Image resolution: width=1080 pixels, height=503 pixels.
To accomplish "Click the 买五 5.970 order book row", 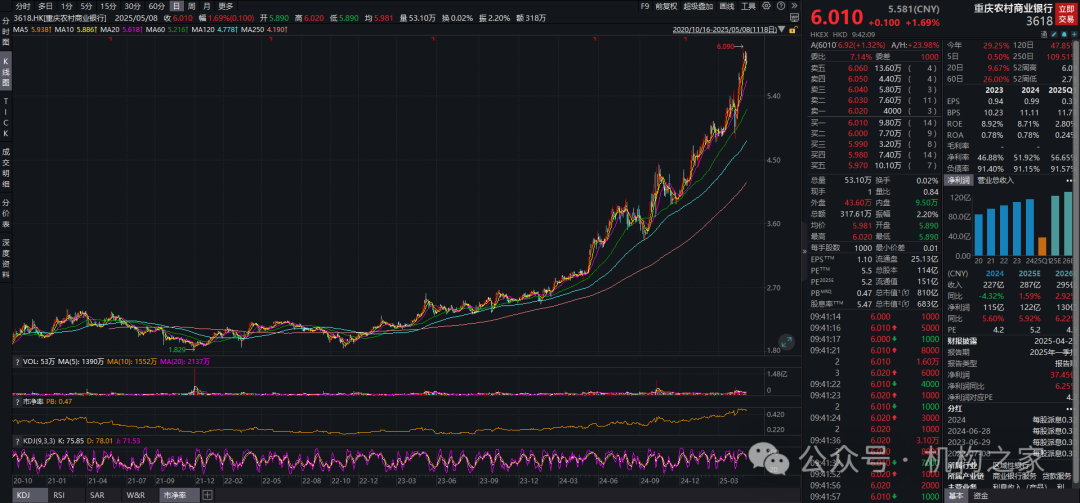I will click(x=874, y=165).
